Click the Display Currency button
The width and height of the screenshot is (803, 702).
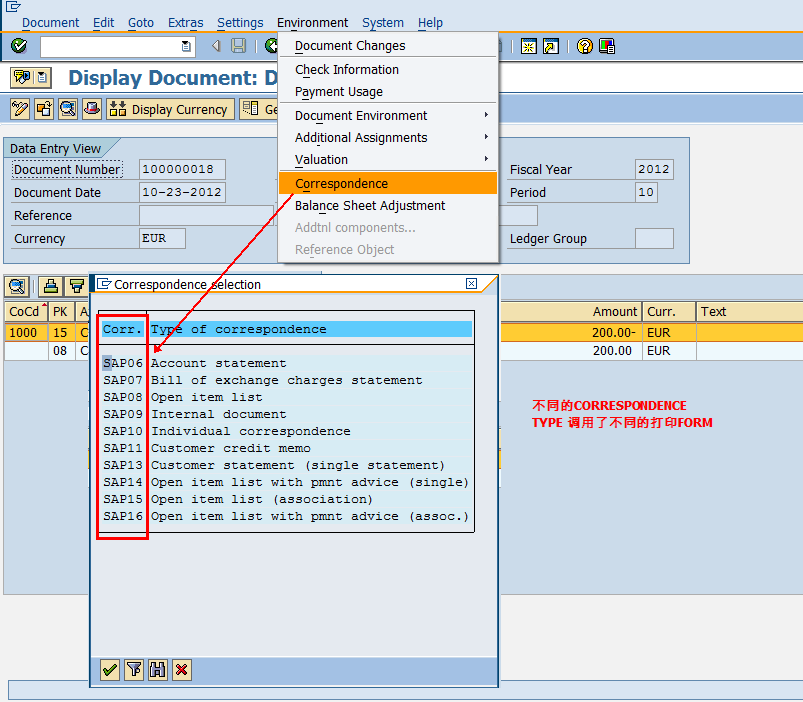pyautogui.click(x=170, y=109)
